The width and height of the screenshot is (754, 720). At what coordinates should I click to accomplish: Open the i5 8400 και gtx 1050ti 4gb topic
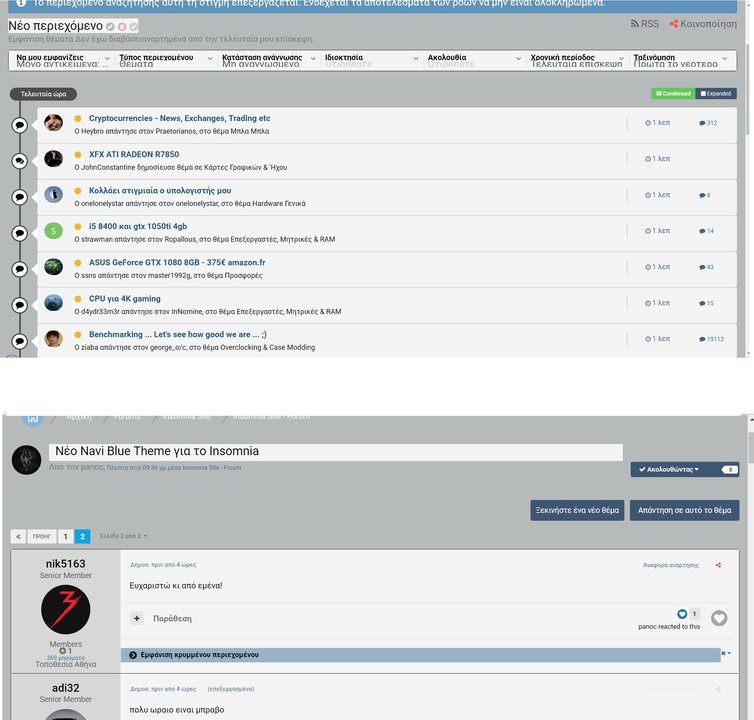tap(138, 227)
